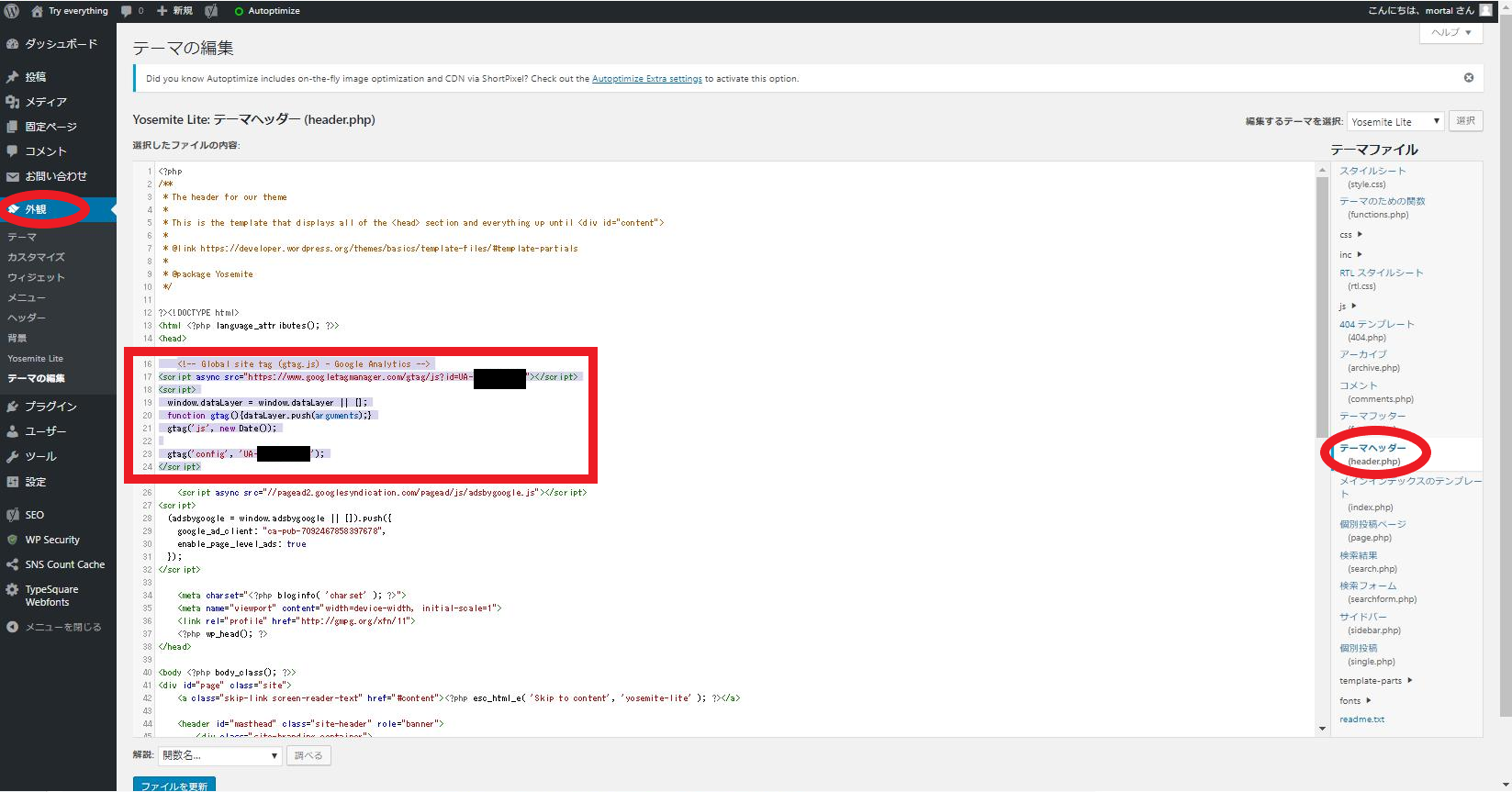
Task: Click the code editor scroll-down arrow
Action: 1322,729
